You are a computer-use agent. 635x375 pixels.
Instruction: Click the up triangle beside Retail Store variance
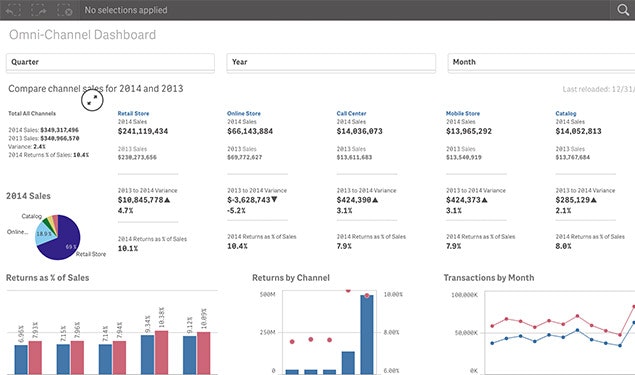[x=167, y=200]
